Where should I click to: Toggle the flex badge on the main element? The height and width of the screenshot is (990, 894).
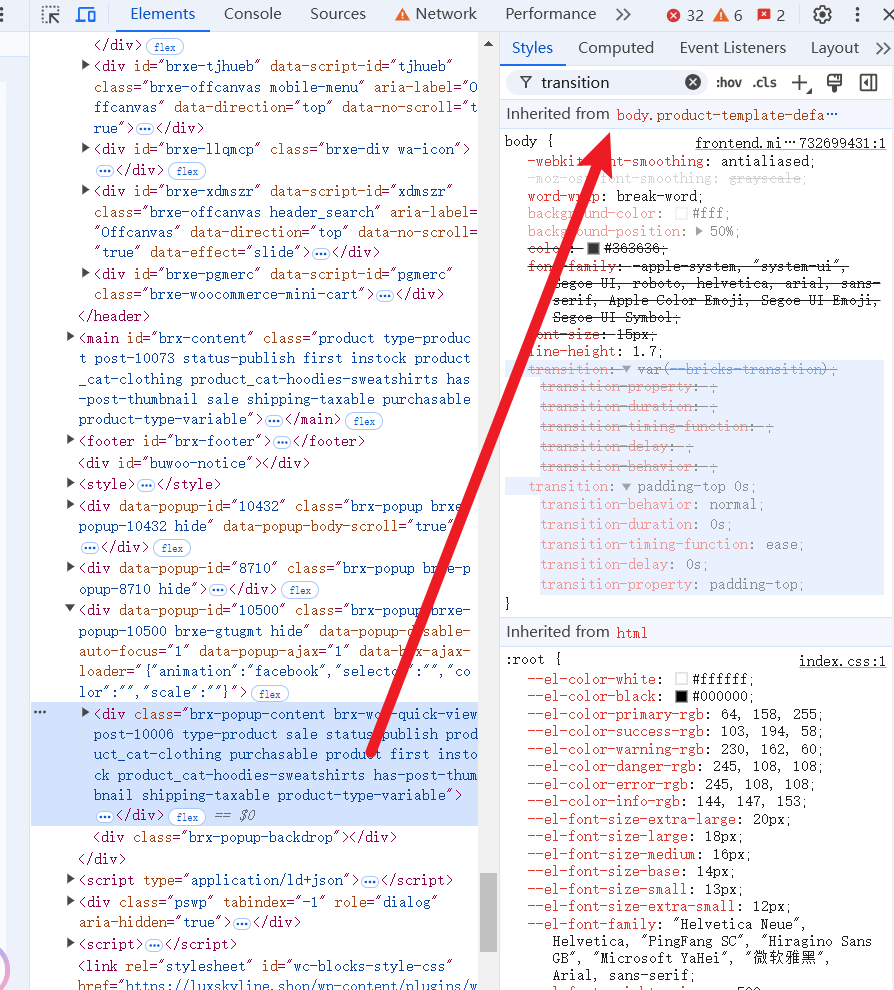click(364, 421)
